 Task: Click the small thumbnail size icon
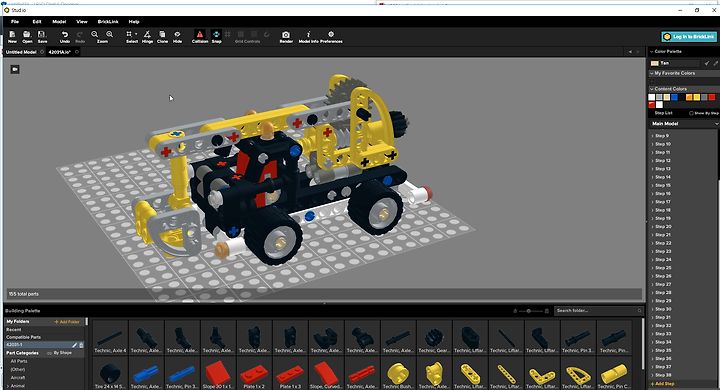[515, 311]
